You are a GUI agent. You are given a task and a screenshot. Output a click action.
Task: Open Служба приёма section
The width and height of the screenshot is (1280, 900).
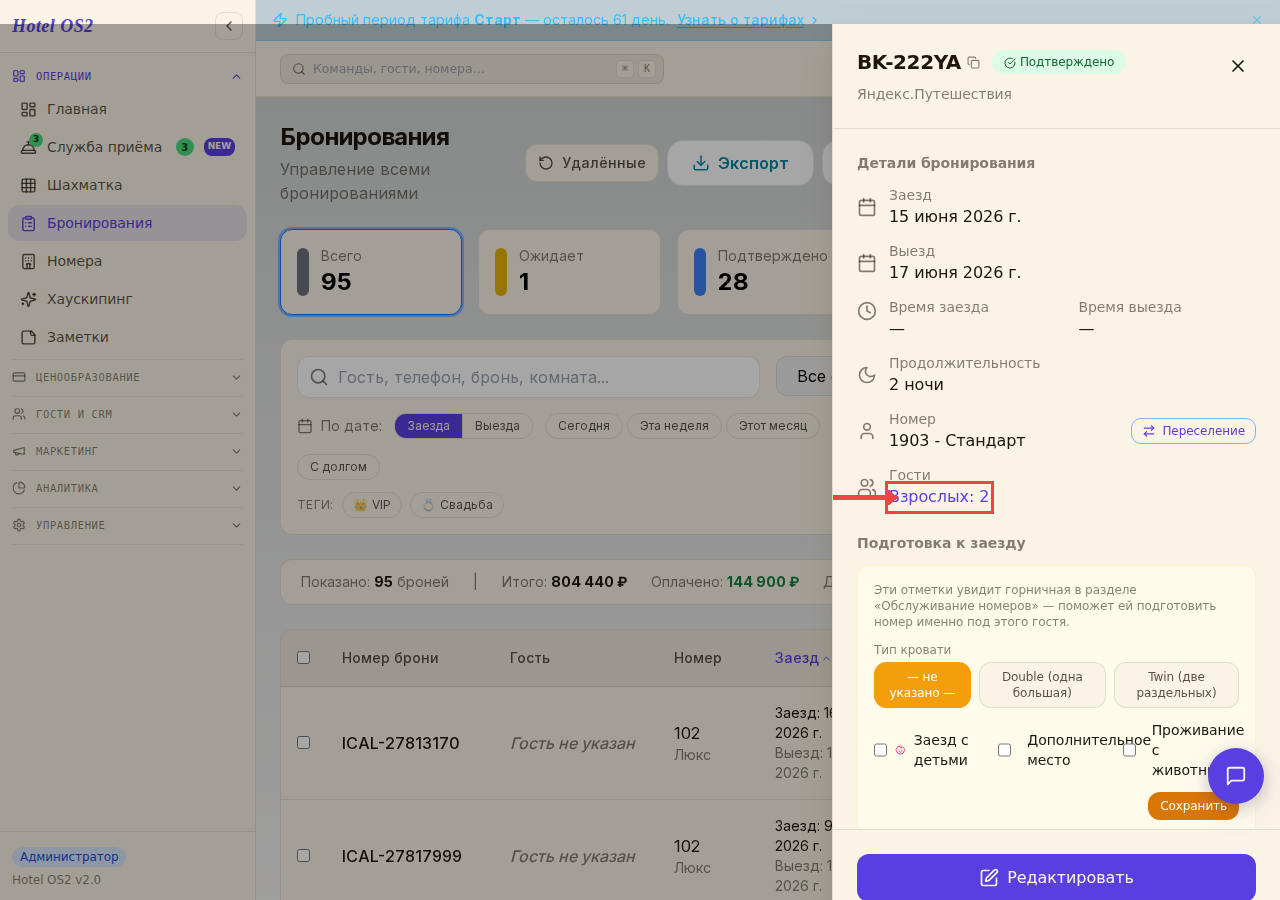tap(127, 147)
